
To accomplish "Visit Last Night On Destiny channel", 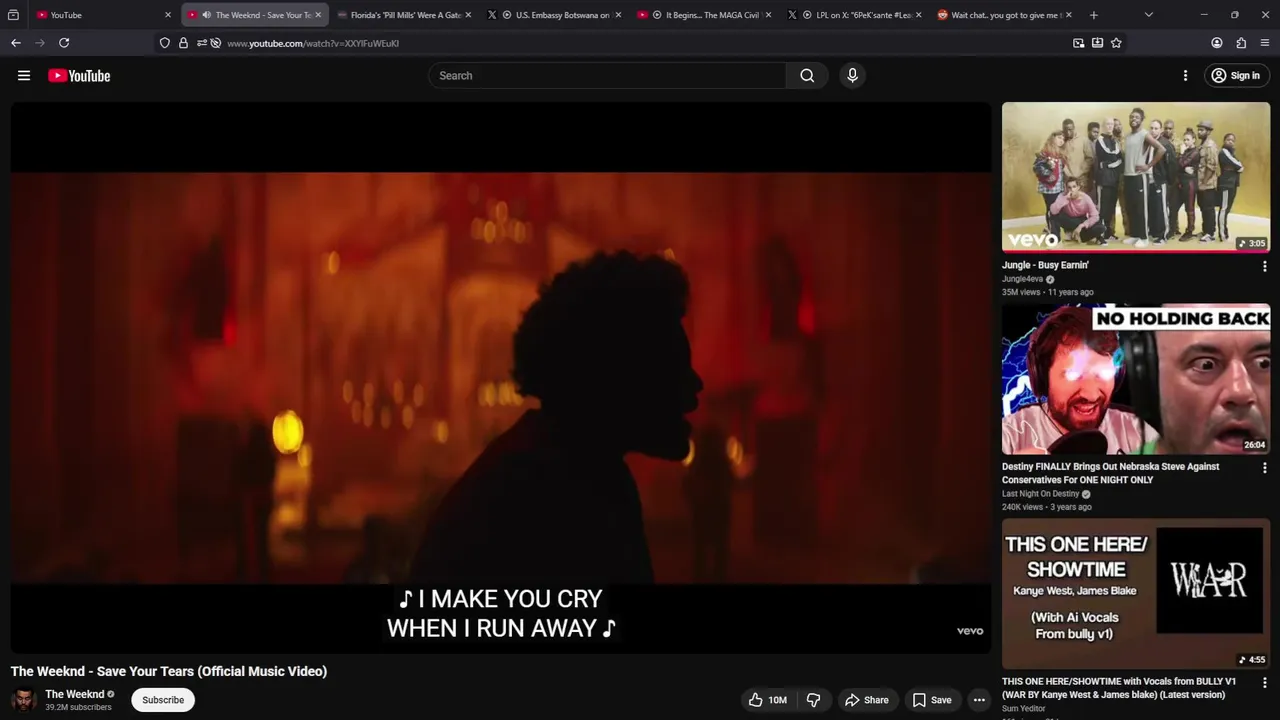I will (x=1041, y=494).
